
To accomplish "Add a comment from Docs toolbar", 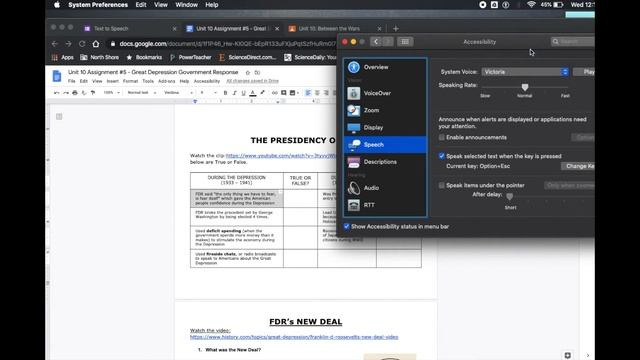I will coord(284,93).
